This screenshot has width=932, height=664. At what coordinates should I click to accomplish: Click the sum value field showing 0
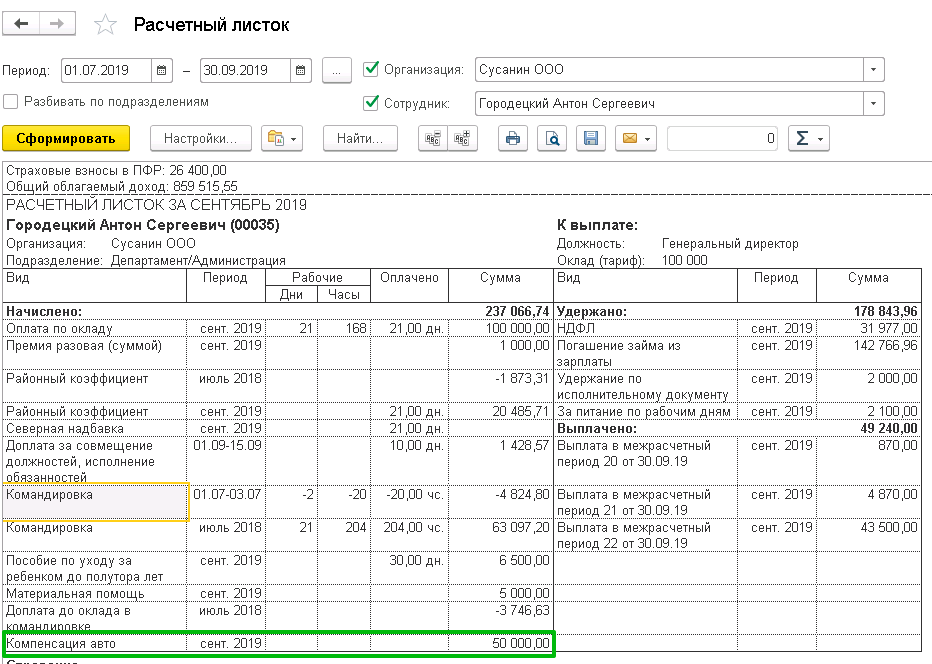[x=723, y=139]
